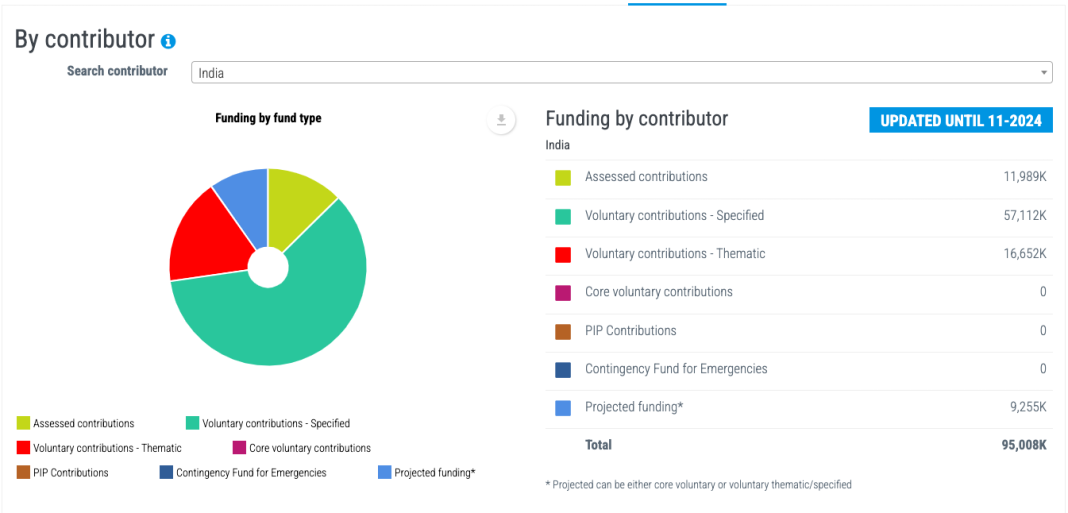This screenshot has width=1068, height=513.
Task: Toggle PIP Contributions legend entry
Action: tap(63, 472)
